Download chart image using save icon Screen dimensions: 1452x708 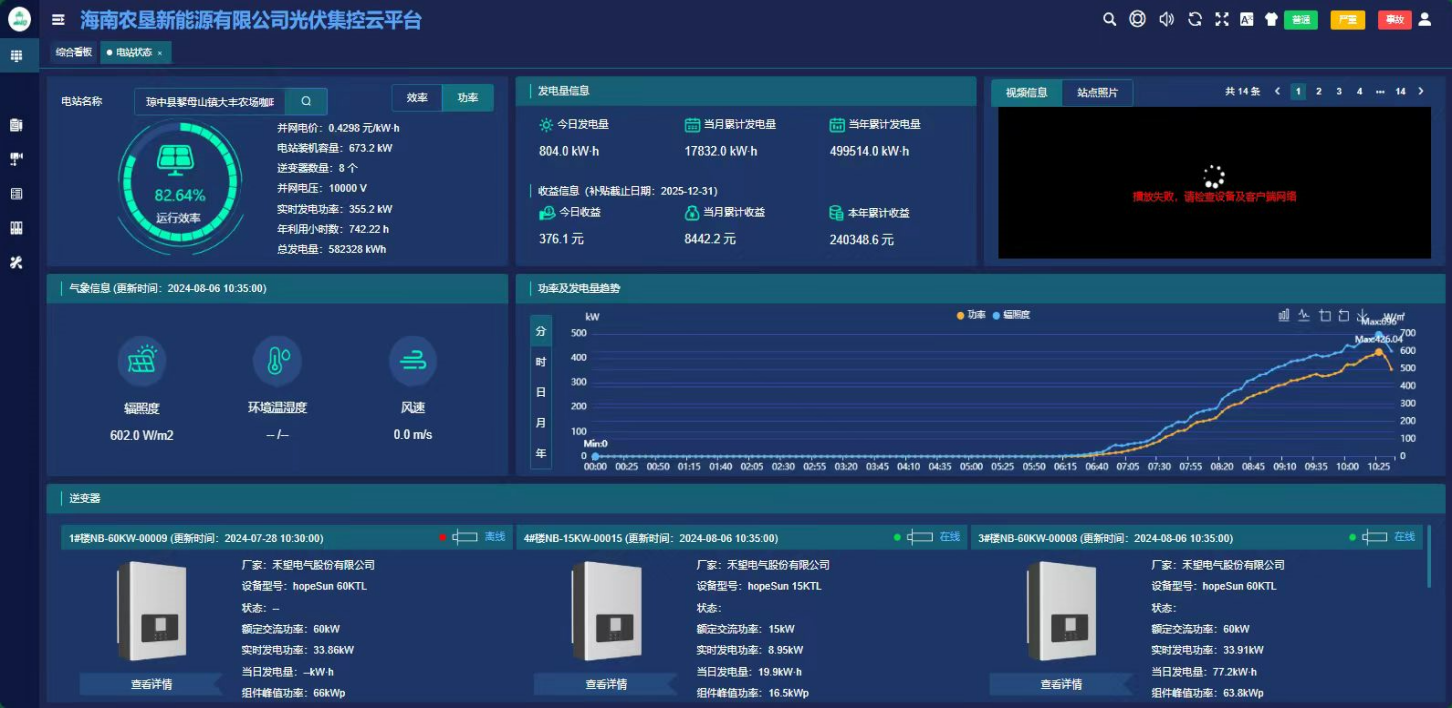pos(1363,315)
